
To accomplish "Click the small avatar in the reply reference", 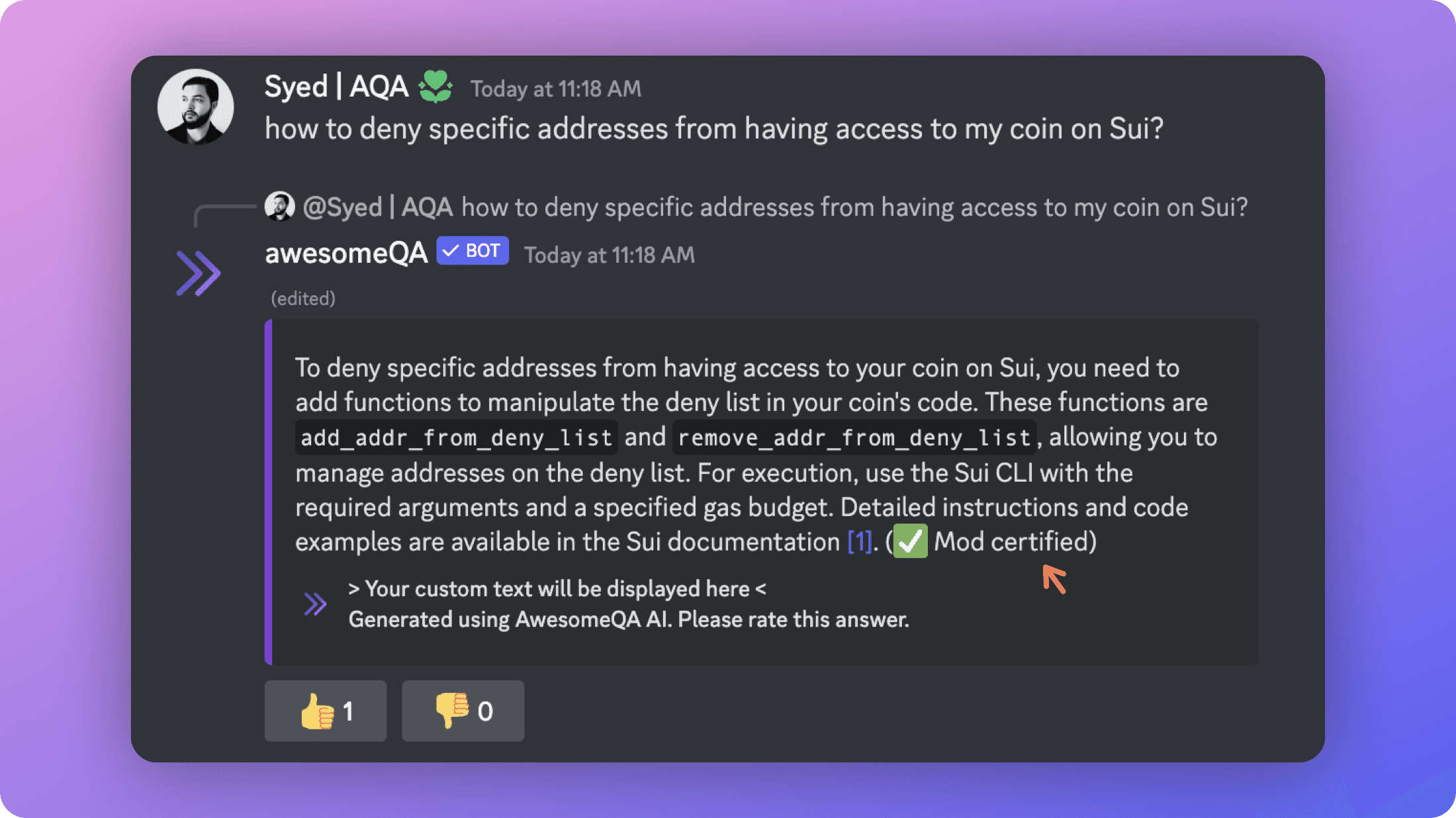I will [281, 206].
